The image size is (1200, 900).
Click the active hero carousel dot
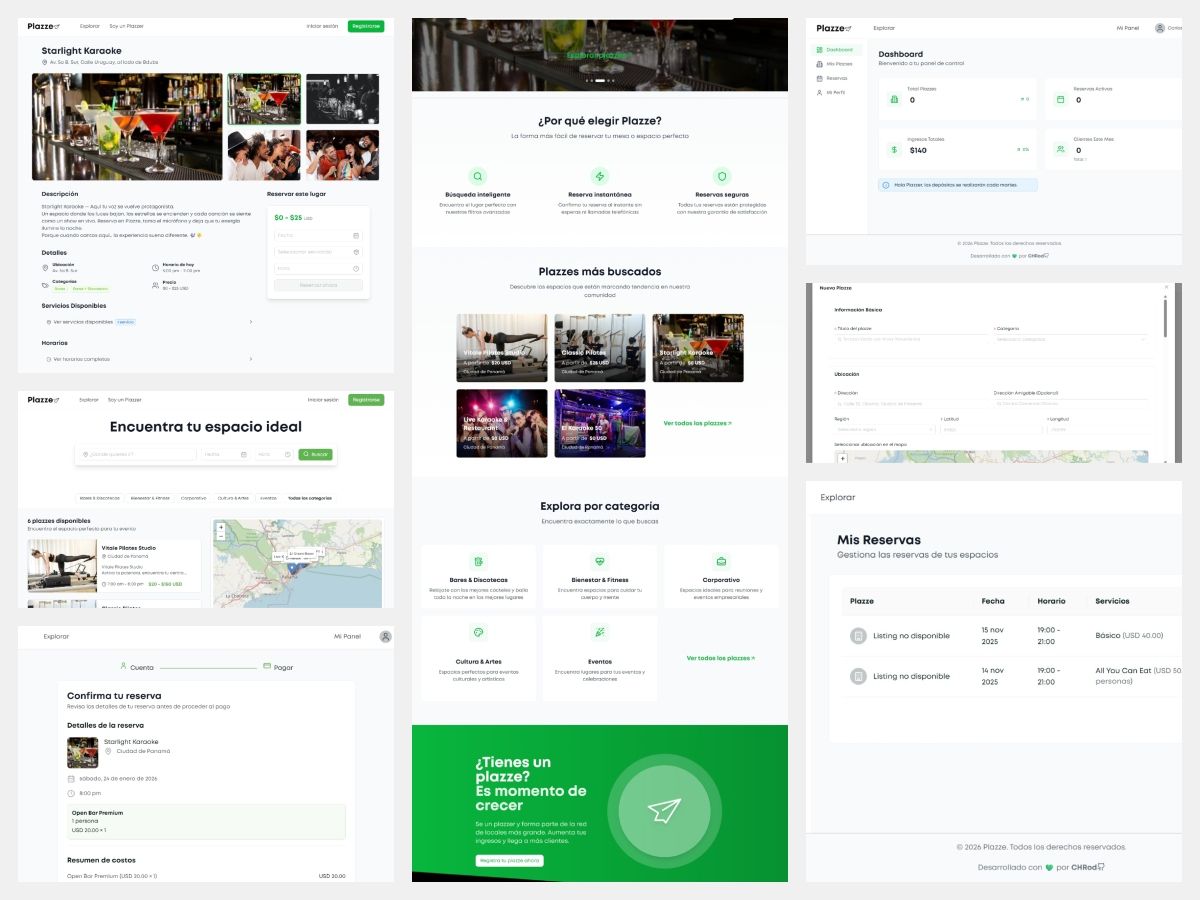(x=600, y=80)
